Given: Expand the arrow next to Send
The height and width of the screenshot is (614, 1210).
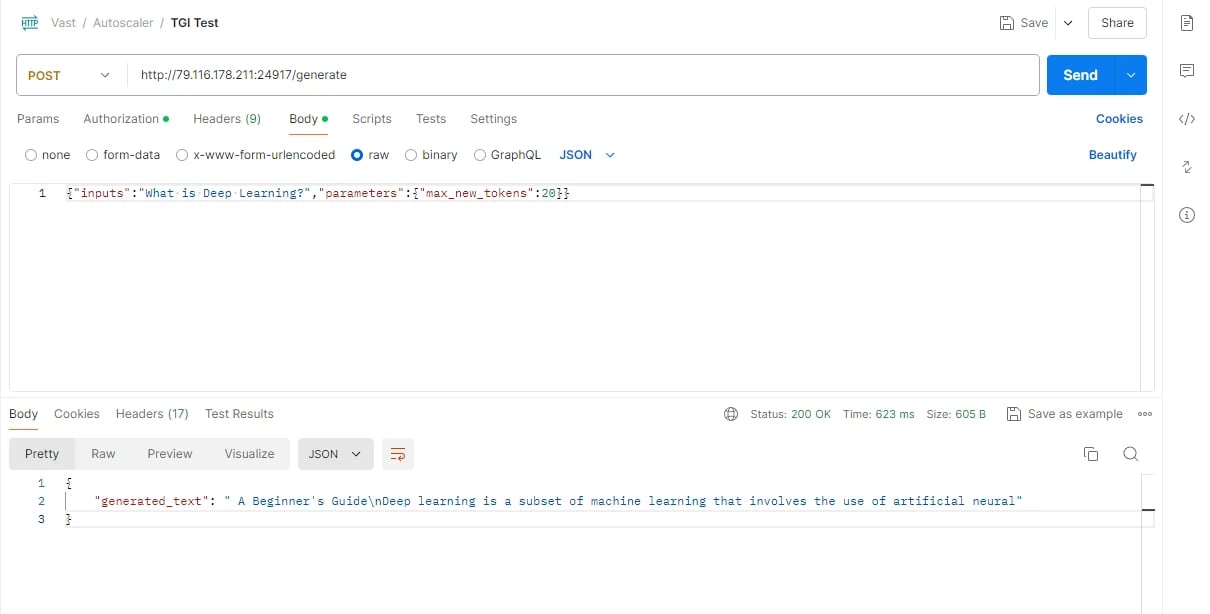Looking at the screenshot, I should click(x=1131, y=75).
